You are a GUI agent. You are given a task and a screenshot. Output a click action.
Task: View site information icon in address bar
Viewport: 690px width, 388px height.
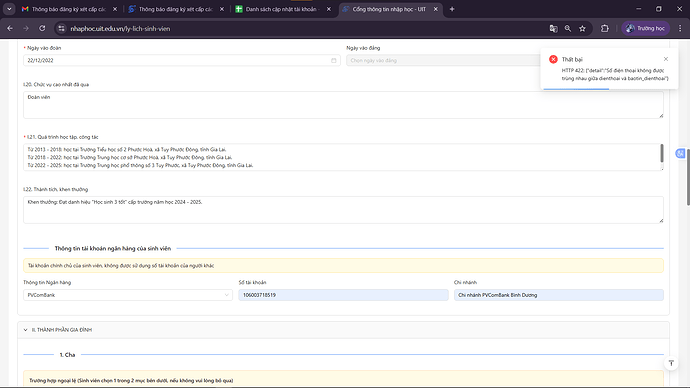click(62, 28)
